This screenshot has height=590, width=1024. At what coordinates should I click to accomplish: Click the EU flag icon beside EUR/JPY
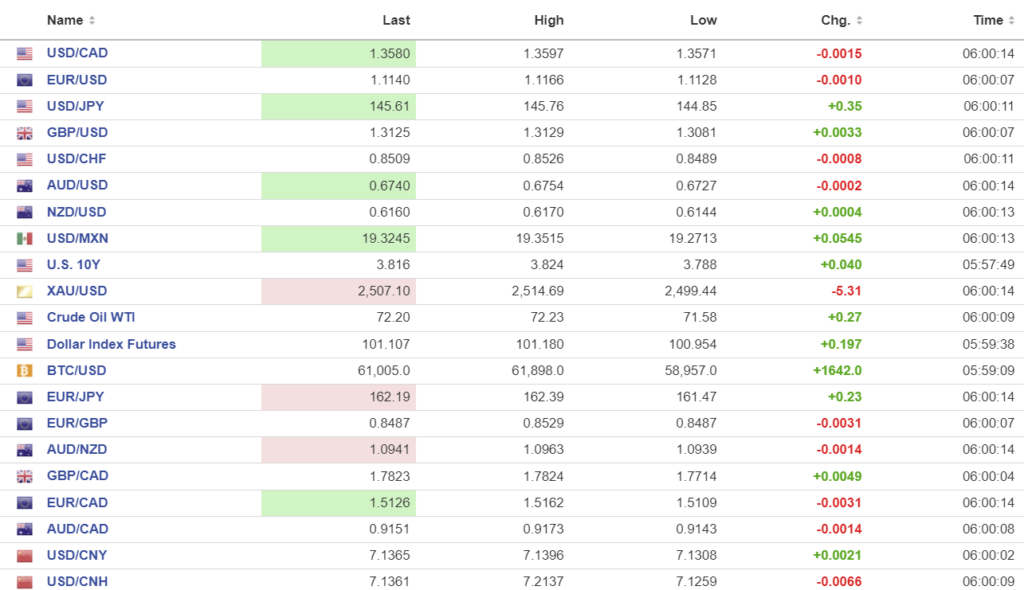pyautogui.click(x=25, y=397)
